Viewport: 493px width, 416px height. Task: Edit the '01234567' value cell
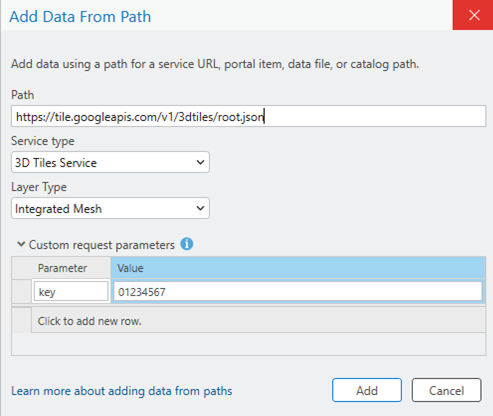[298, 292]
